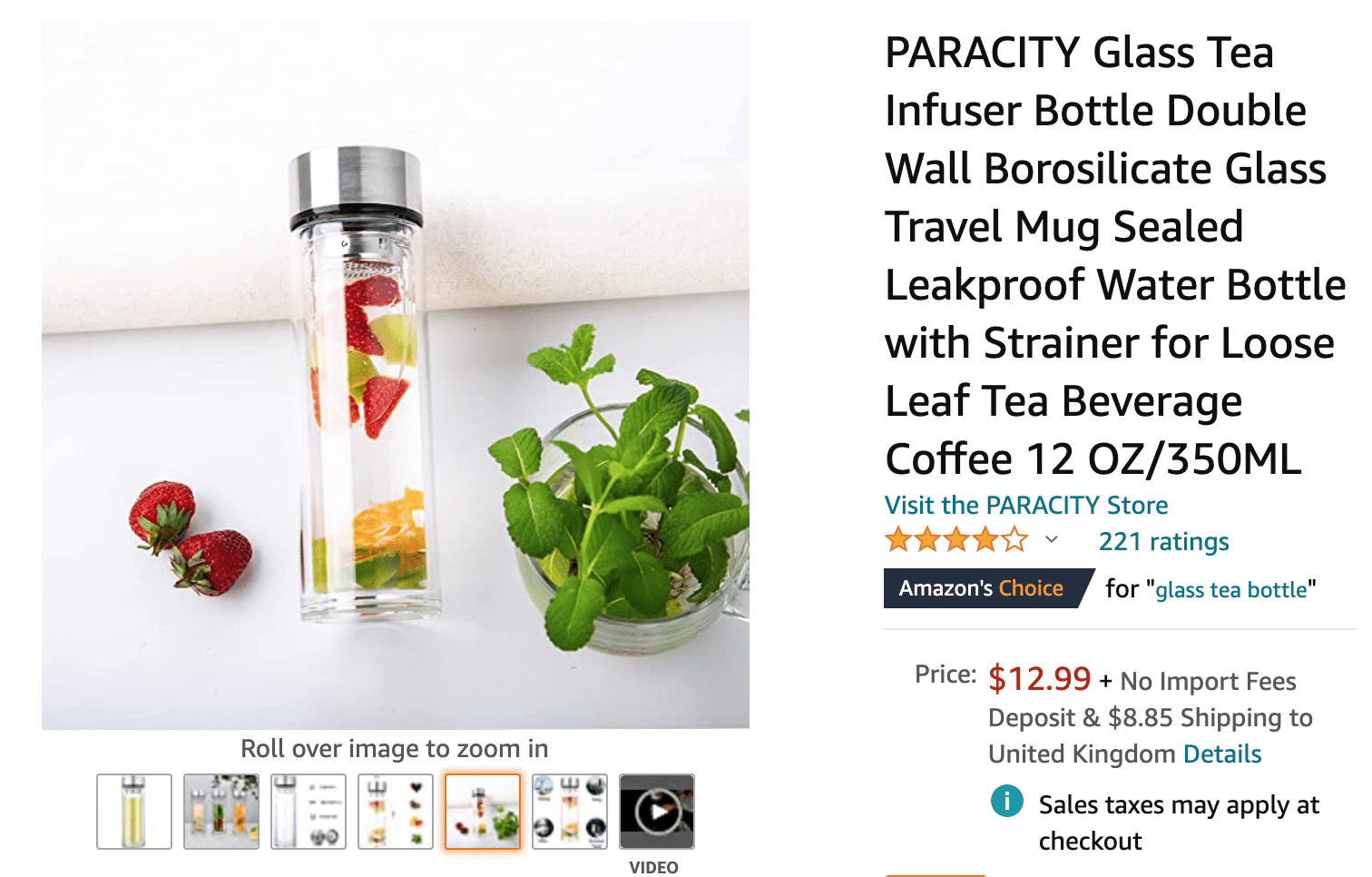The image size is (1372, 877).
Task: Expand the ratings breakdown chevron
Action: tap(1052, 540)
